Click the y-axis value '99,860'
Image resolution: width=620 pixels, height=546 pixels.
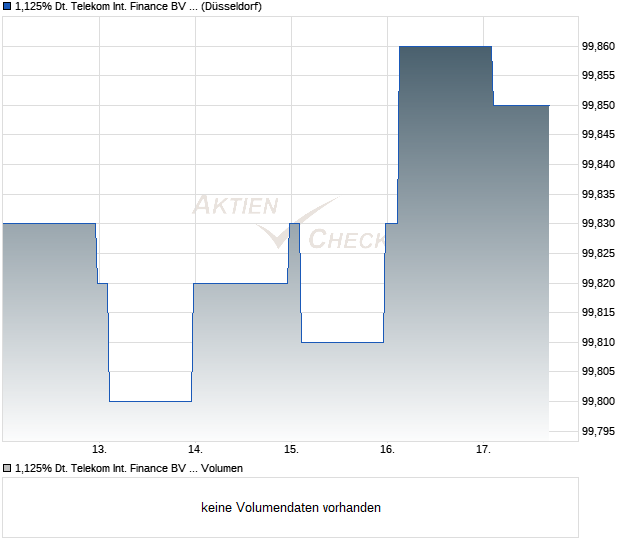pos(598,46)
